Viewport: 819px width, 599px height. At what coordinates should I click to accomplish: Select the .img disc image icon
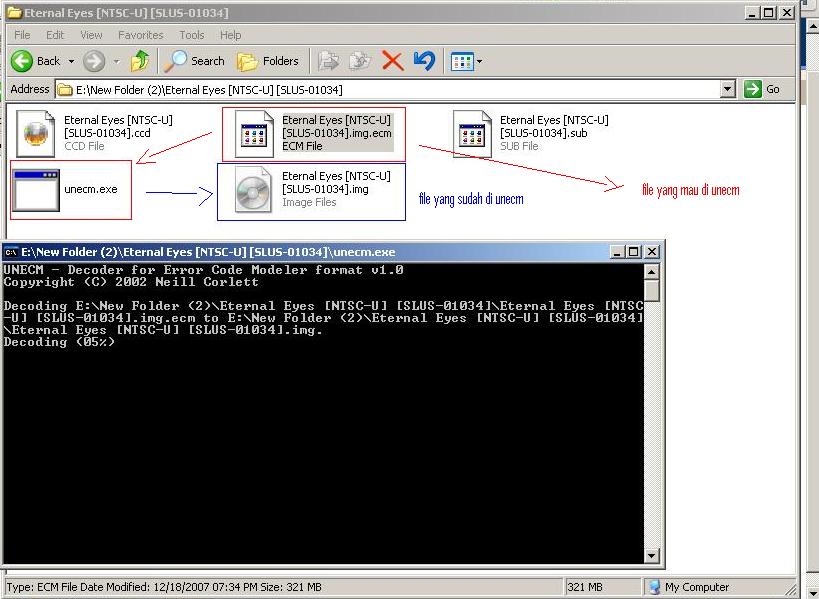[253, 190]
